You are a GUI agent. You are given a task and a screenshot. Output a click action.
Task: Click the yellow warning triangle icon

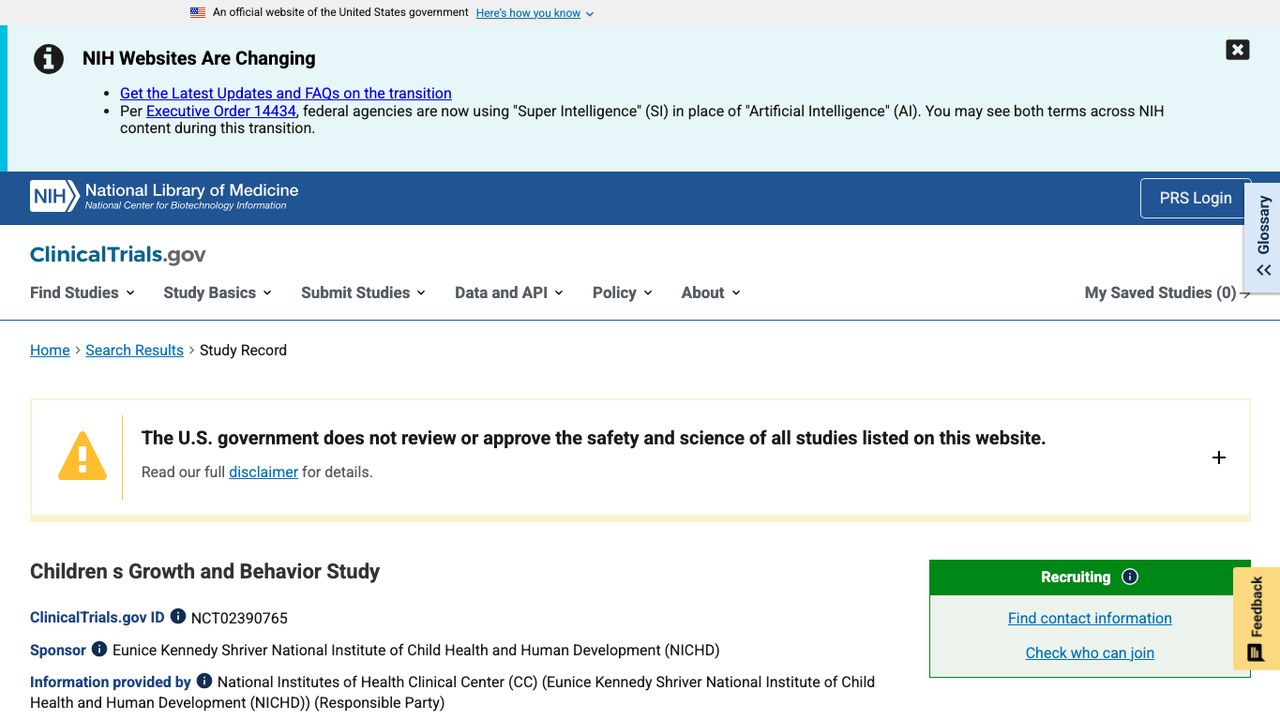pos(82,457)
